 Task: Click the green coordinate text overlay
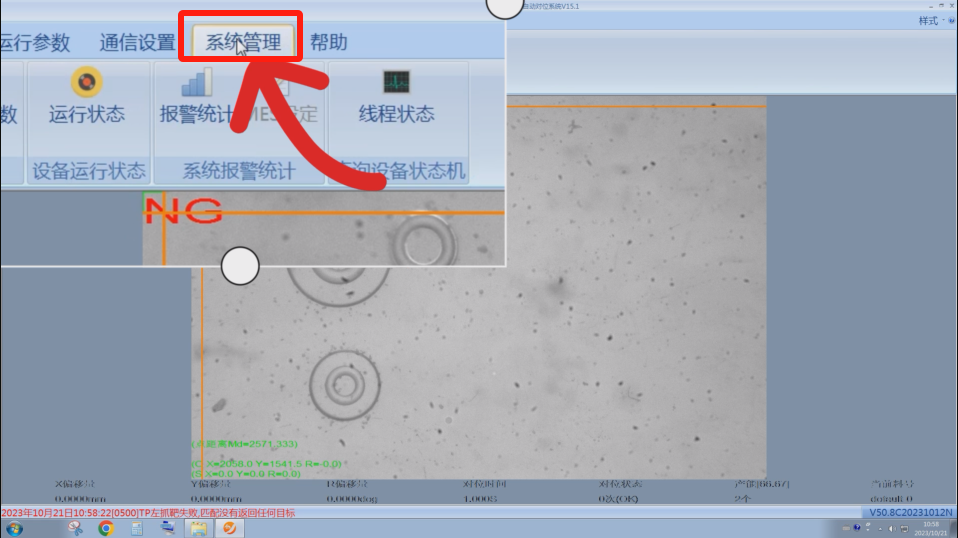(268, 464)
